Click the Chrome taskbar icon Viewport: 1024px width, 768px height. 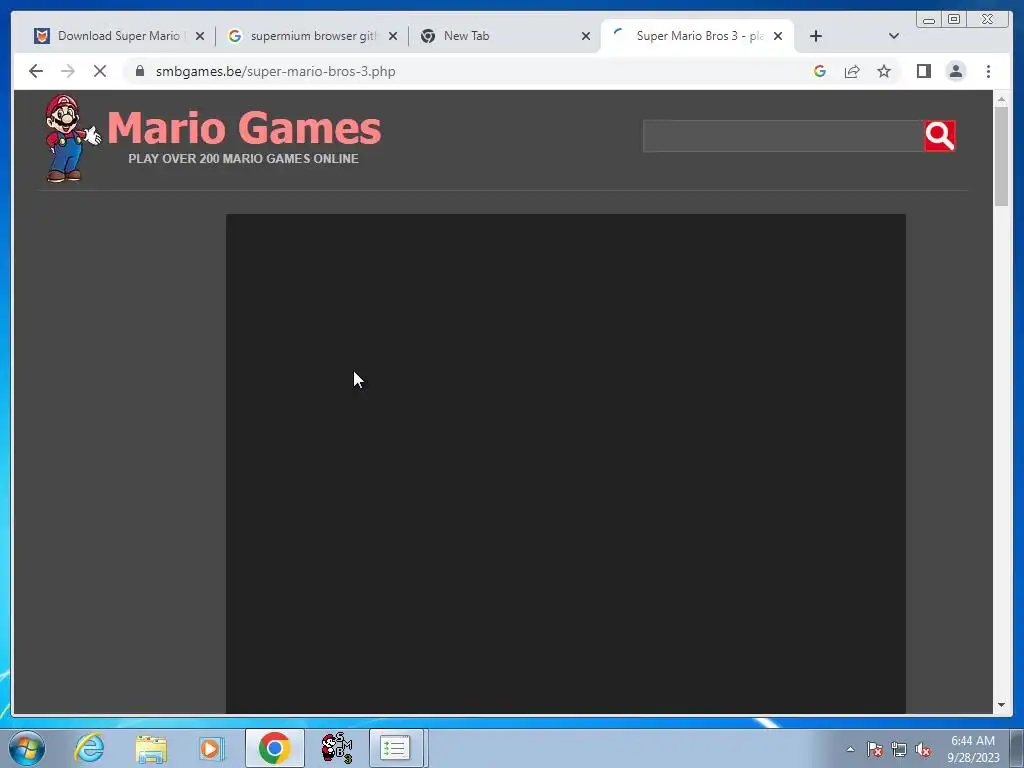(275, 748)
